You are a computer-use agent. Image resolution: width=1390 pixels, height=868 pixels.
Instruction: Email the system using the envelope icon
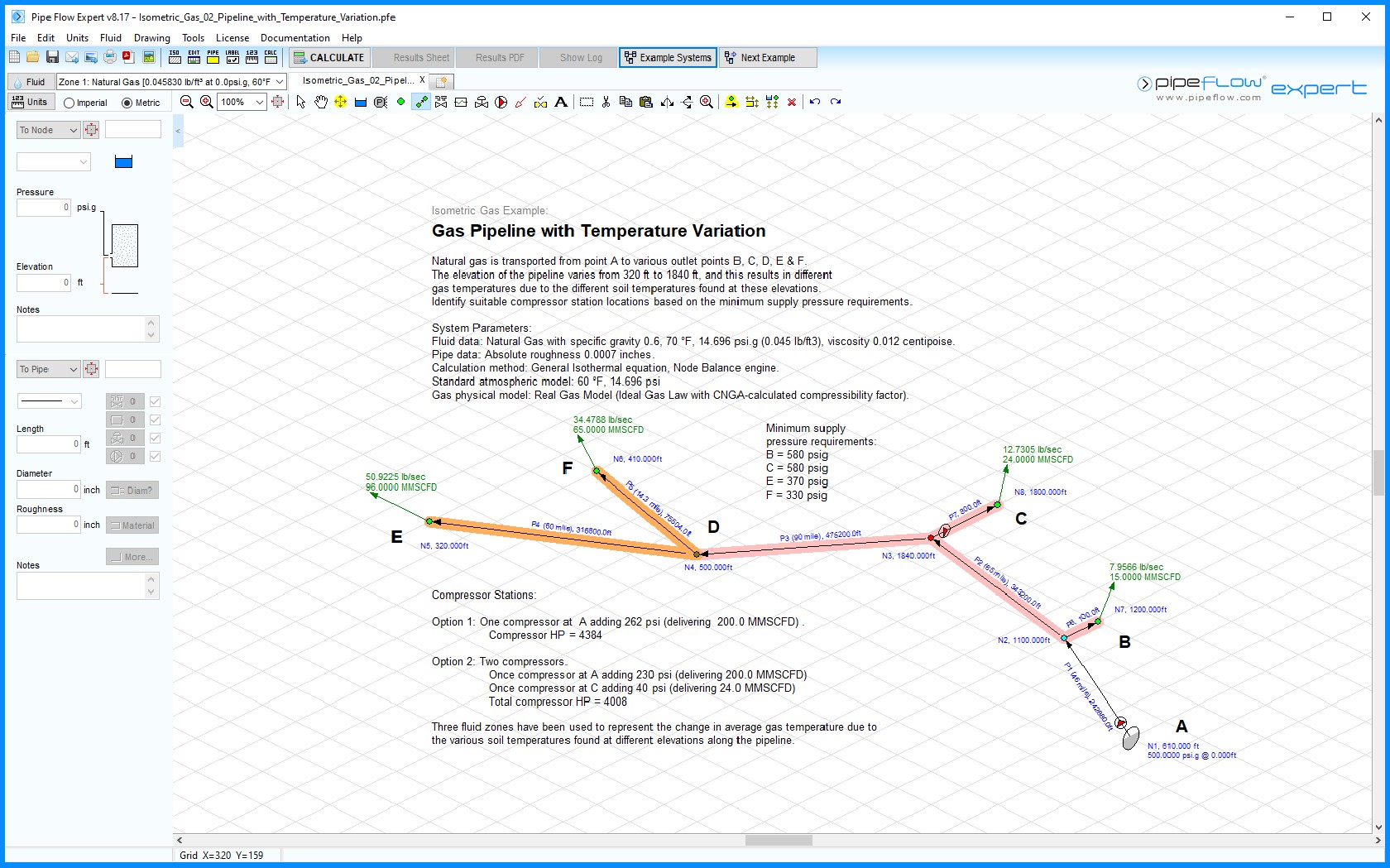(72, 57)
